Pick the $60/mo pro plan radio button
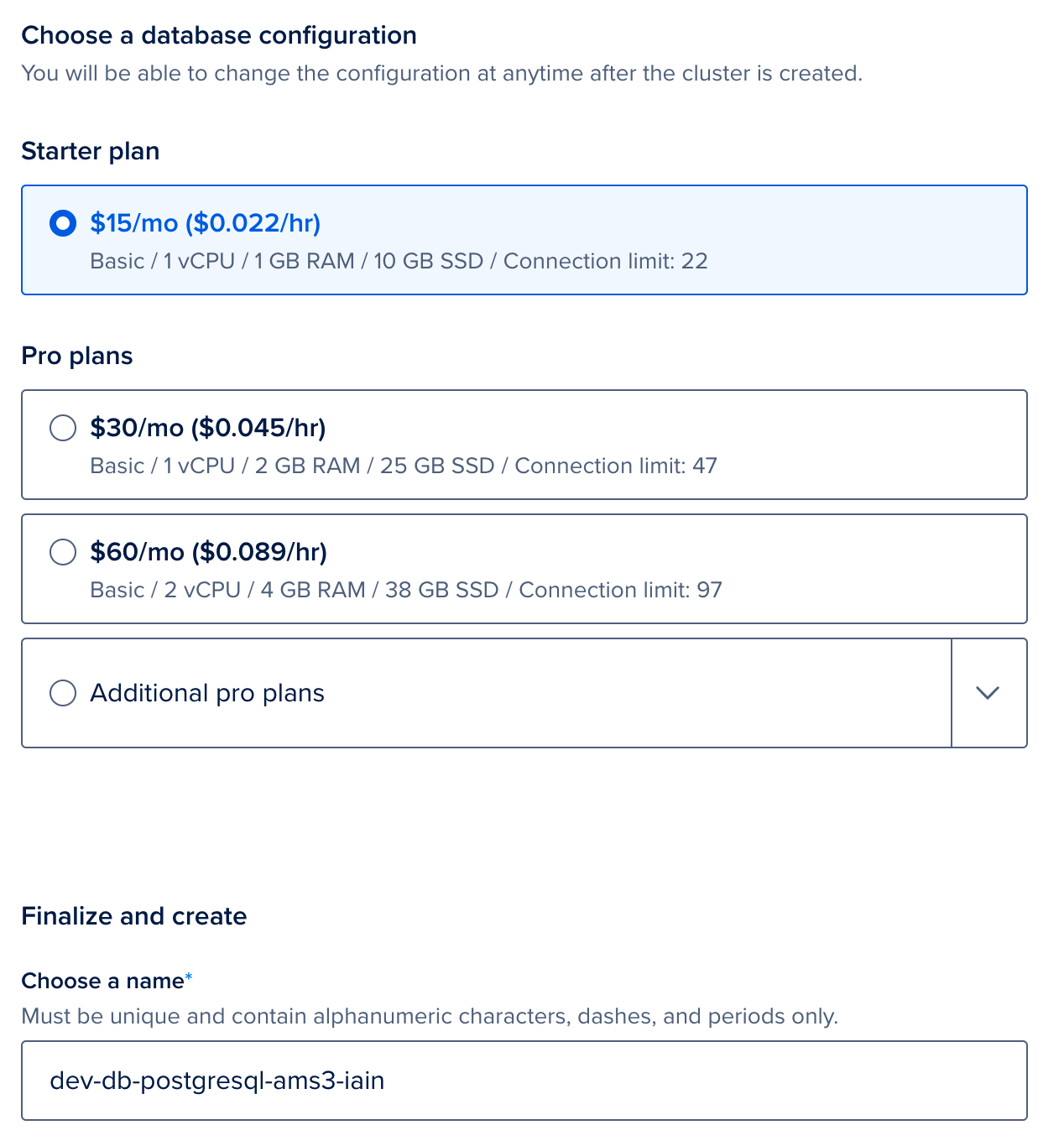 63,552
